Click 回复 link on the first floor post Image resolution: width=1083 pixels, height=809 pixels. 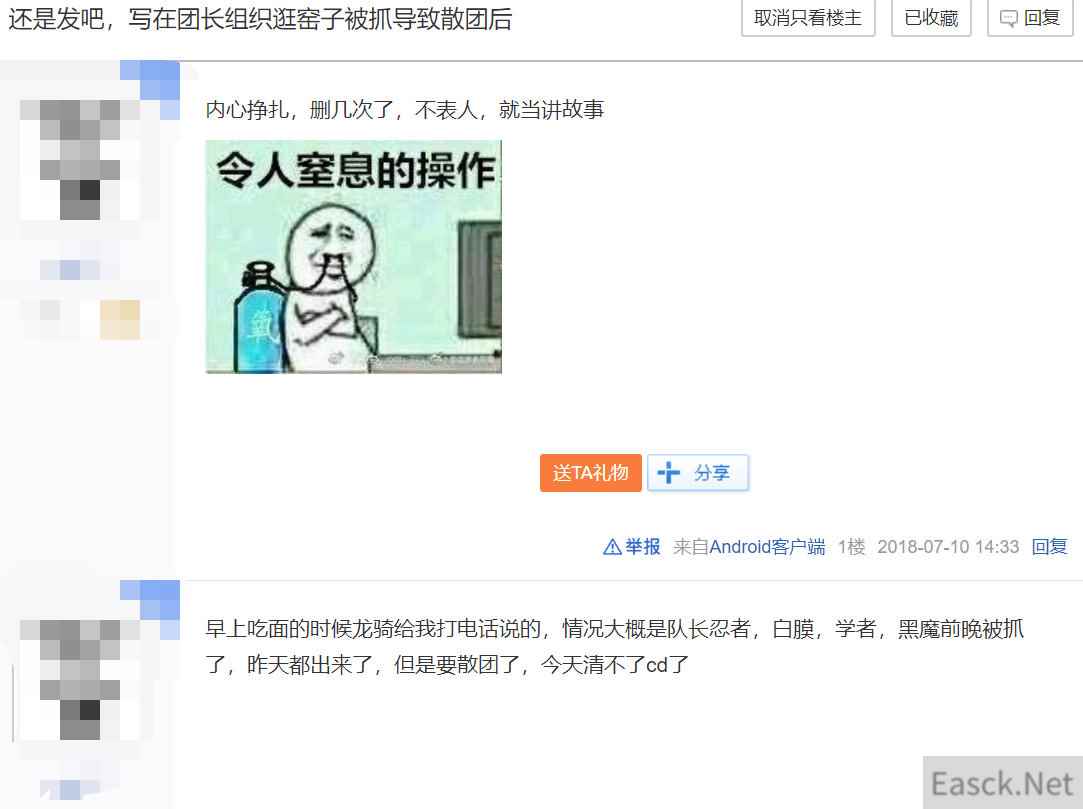coord(1049,546)
